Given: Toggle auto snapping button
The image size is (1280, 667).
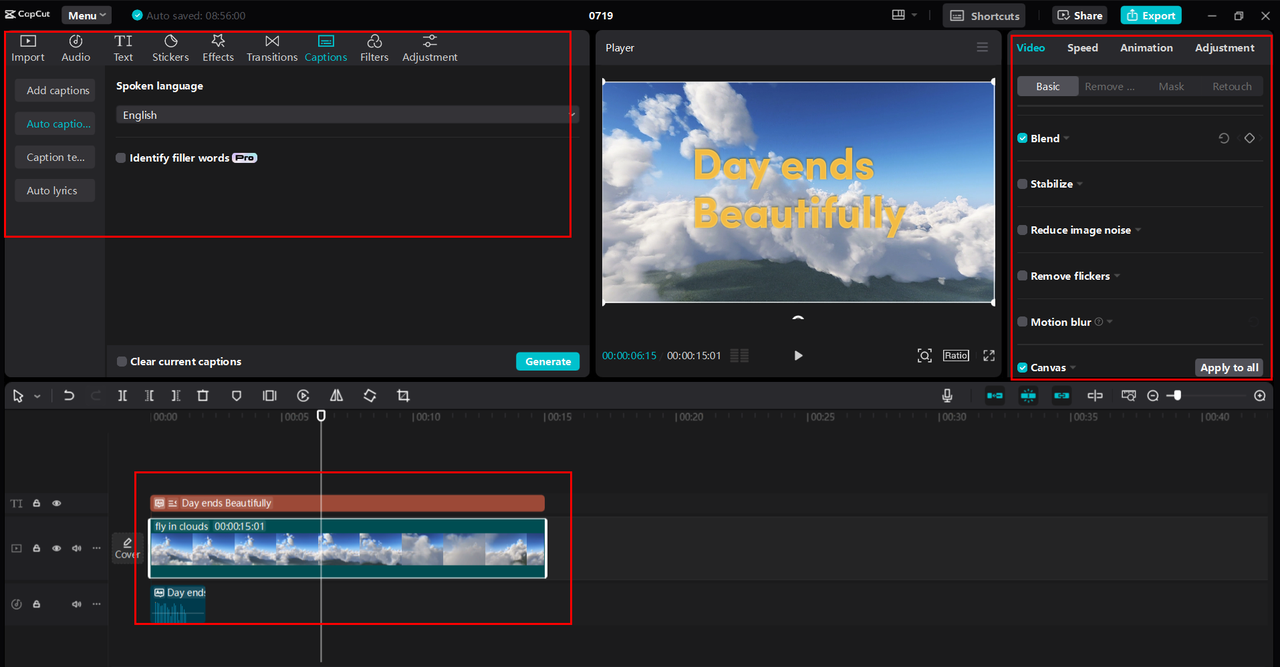Looking at the screenshot, I should tap(1028, 396).
